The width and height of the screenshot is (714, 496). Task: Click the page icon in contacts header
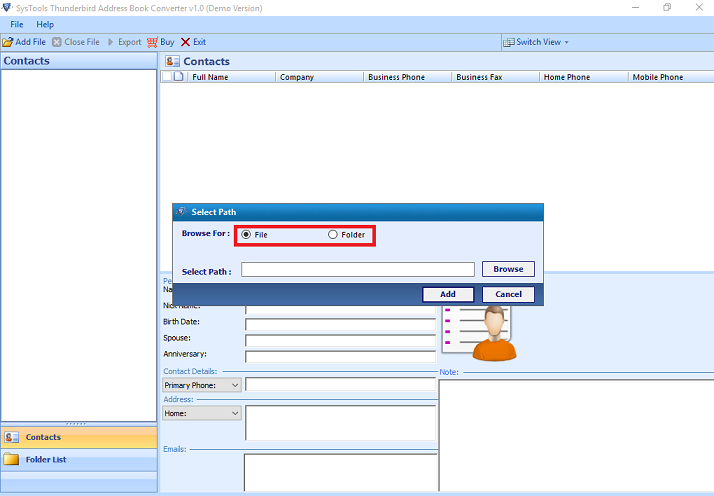click(178, 77)
